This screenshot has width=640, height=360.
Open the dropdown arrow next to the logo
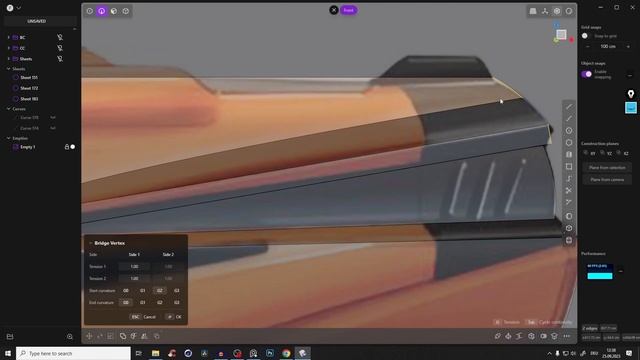click(18, 8)
